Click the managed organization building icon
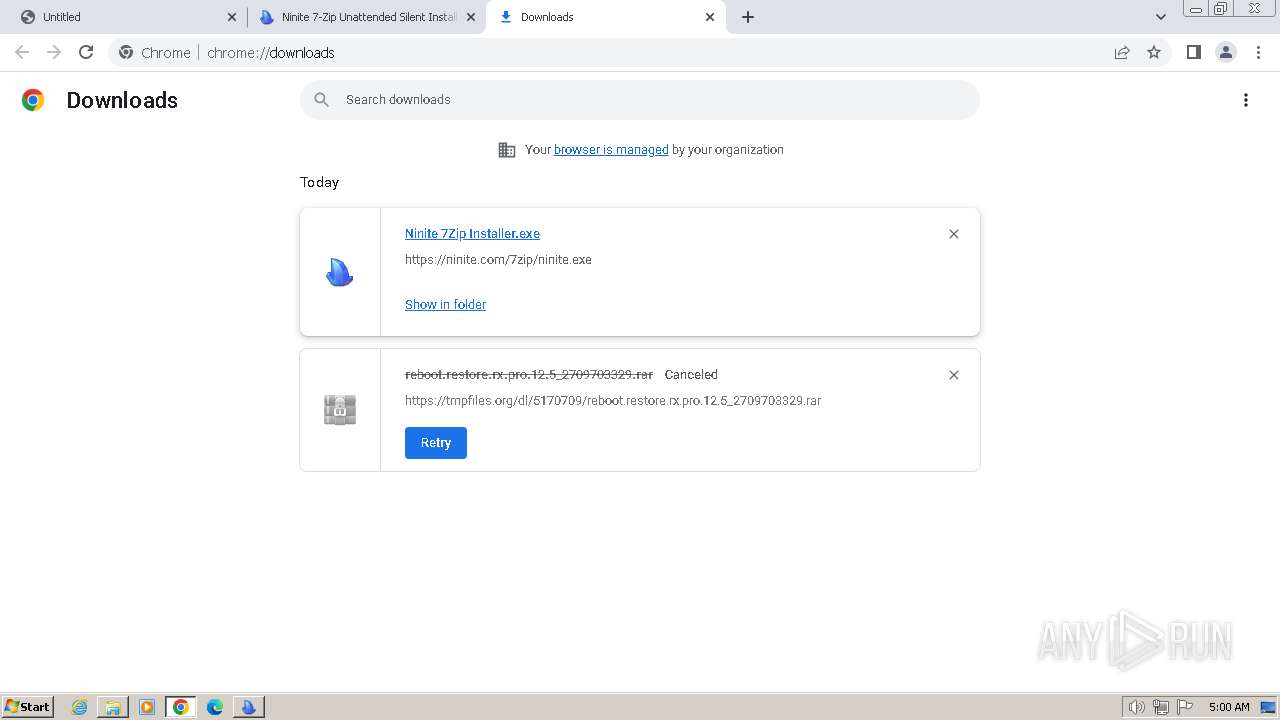 (507, 150)
